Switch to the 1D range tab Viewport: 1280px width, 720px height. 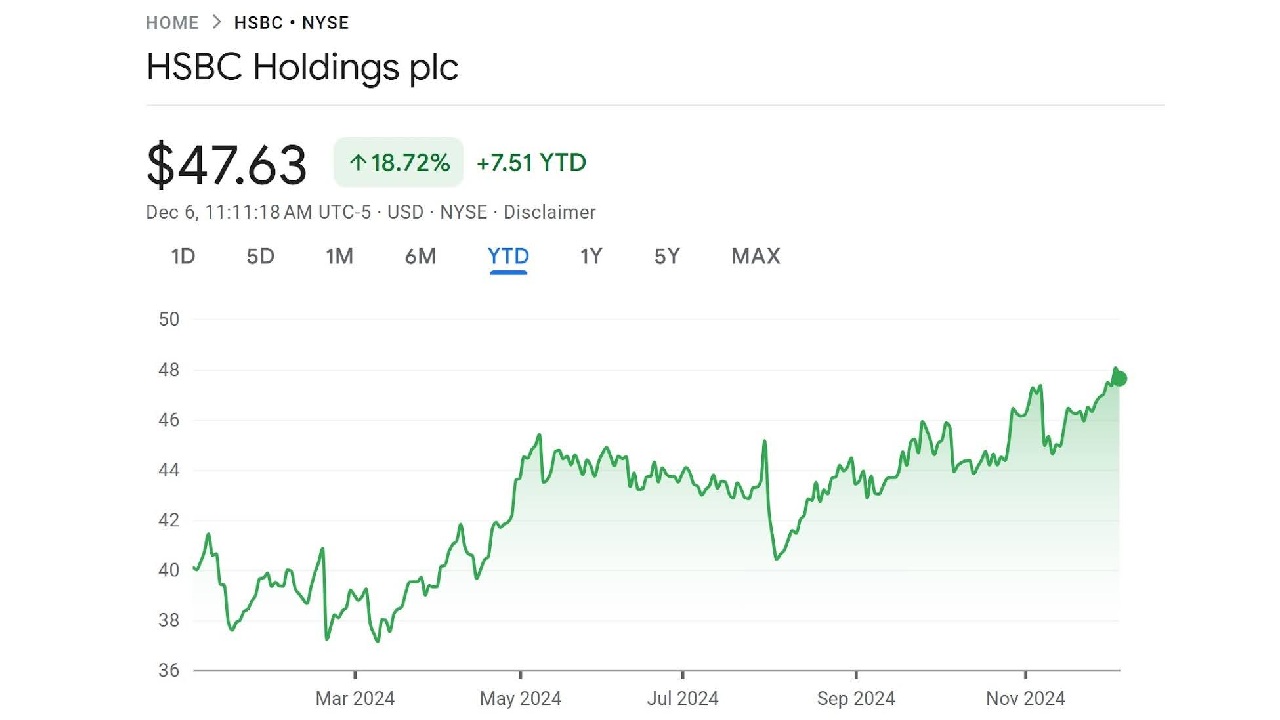[x=183, y=256]
